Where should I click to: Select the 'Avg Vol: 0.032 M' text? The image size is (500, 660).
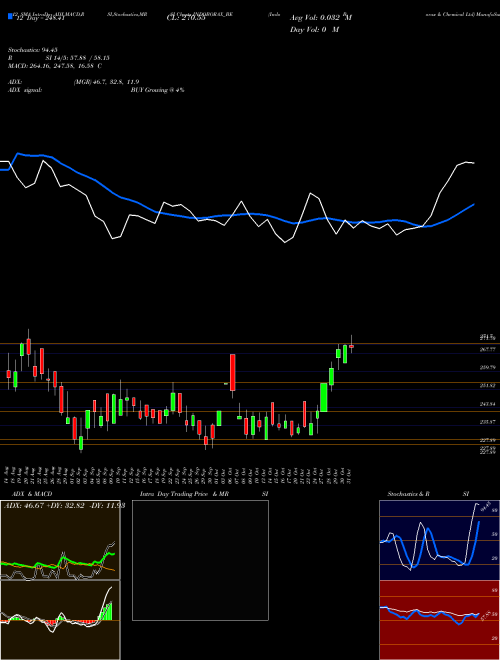(x=321, y=18)
